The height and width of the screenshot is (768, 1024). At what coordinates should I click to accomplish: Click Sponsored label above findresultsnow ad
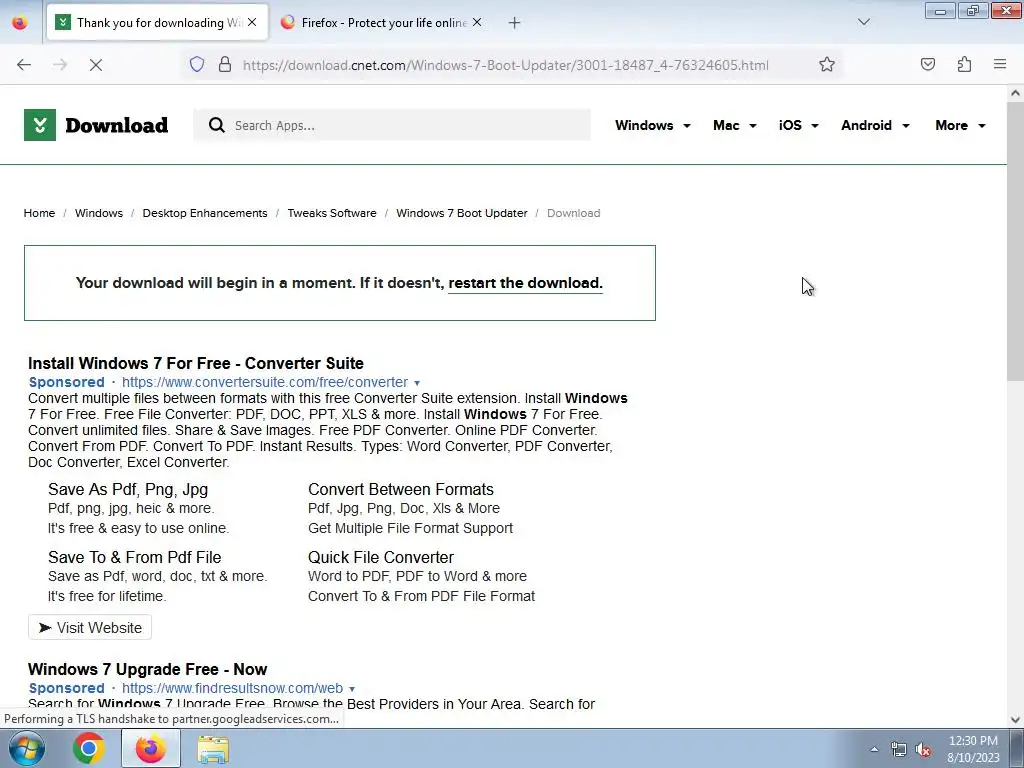[x=67, y=688]
